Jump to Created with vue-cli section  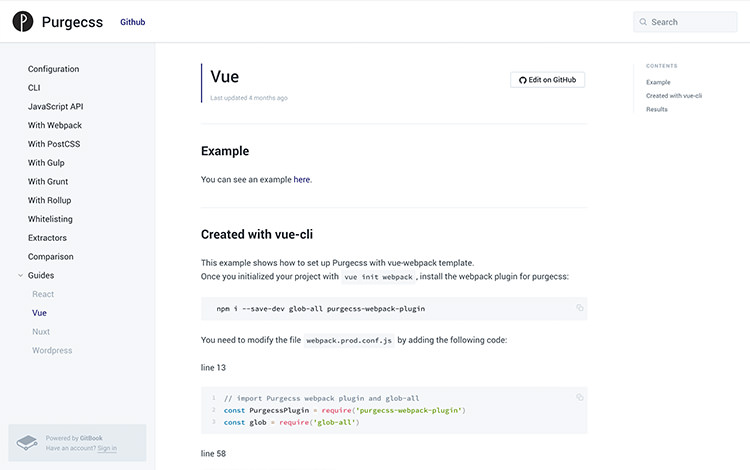674,96
